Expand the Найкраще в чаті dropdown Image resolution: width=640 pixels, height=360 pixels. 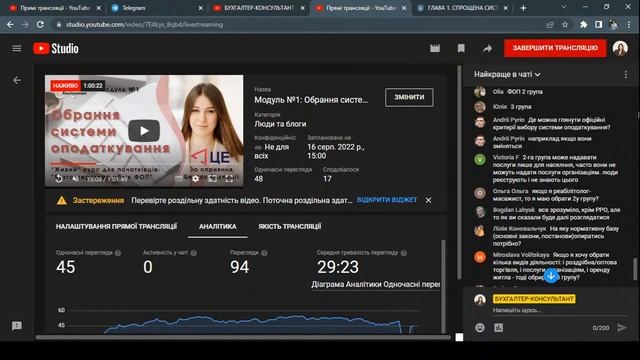pyautogui.click(x=507, y=74)
